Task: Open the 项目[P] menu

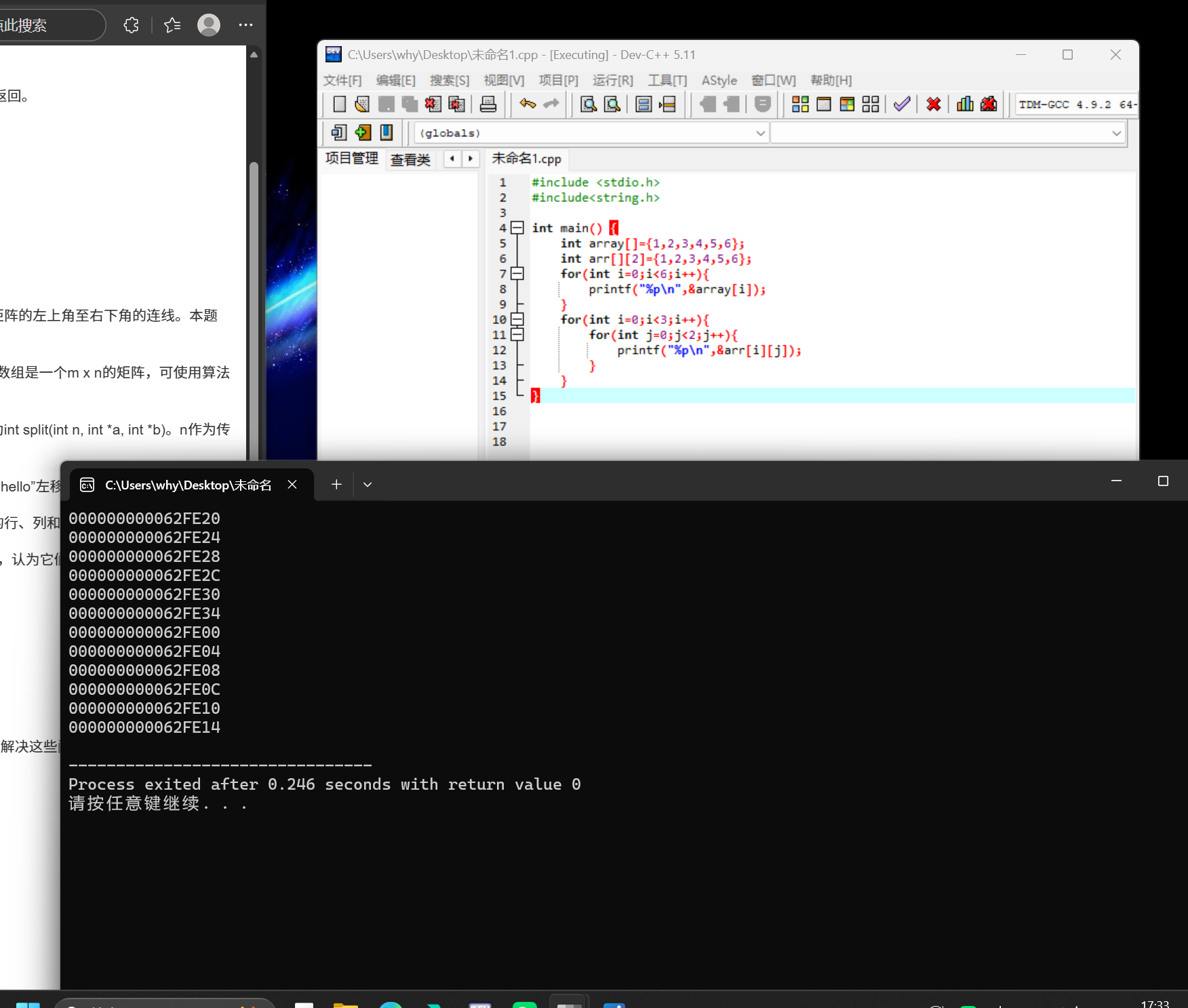Action: 559,81
